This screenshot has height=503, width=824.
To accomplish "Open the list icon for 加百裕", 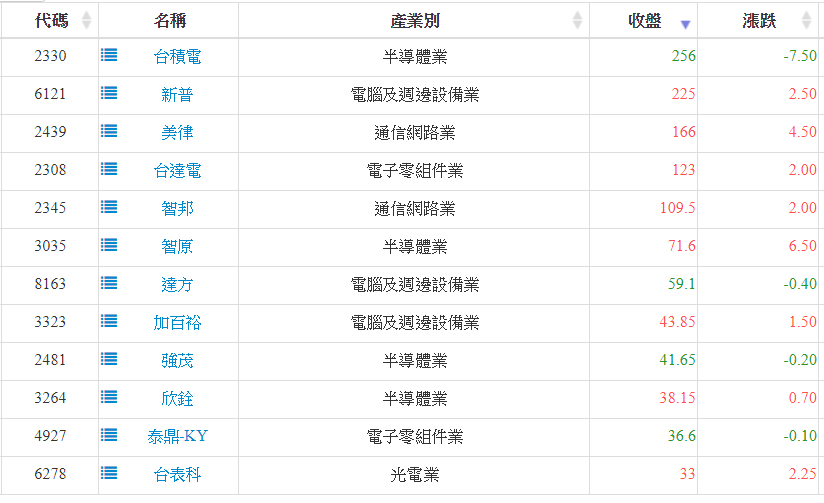I will point(109,322).
